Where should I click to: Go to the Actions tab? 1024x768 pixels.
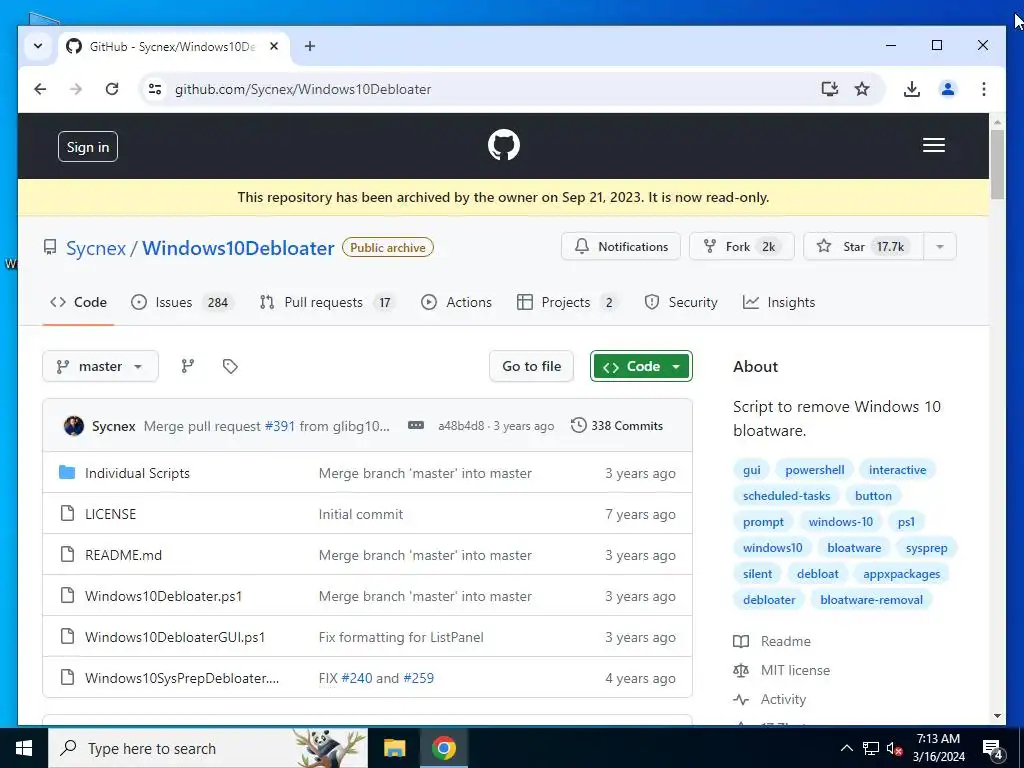[x=456, y=302]
